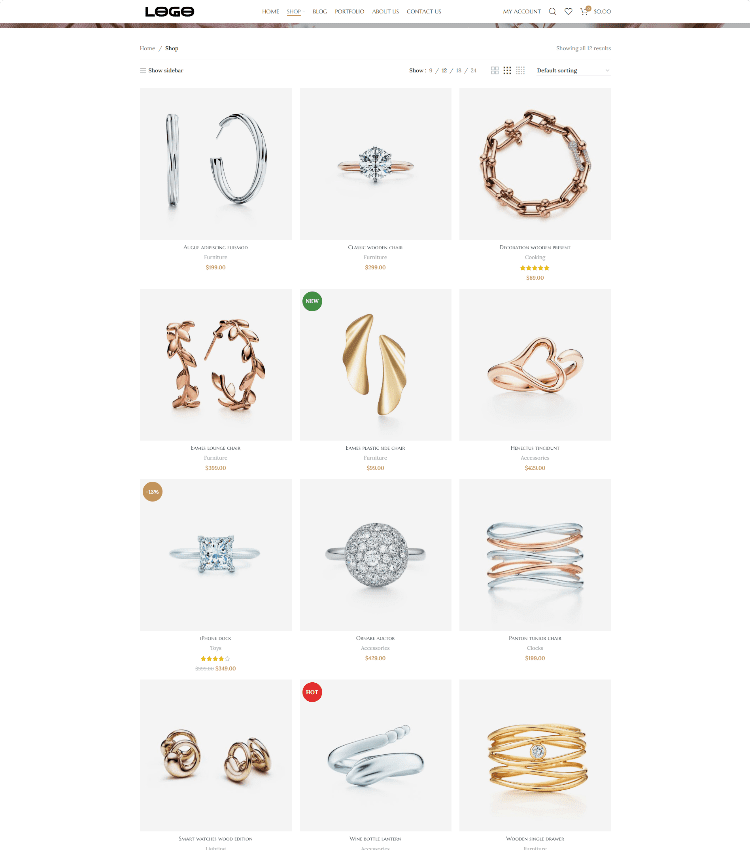The height and width of the screenshot is (850, 750).
Task: Switch to four-column grid view
Action: (x=520, y=70)
